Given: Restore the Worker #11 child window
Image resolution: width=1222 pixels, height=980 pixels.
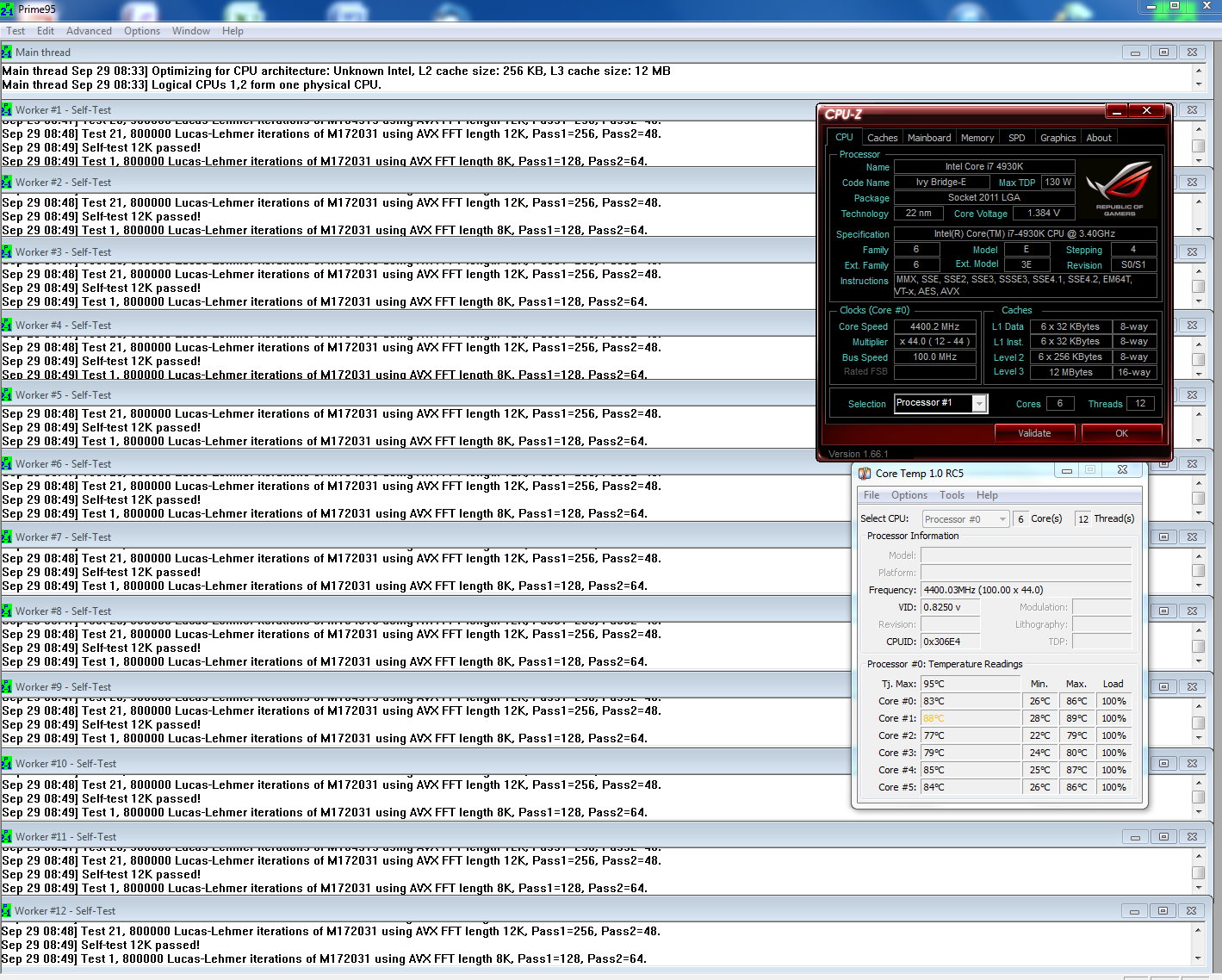Looking at the screenshot, I should coord(1163,837).
